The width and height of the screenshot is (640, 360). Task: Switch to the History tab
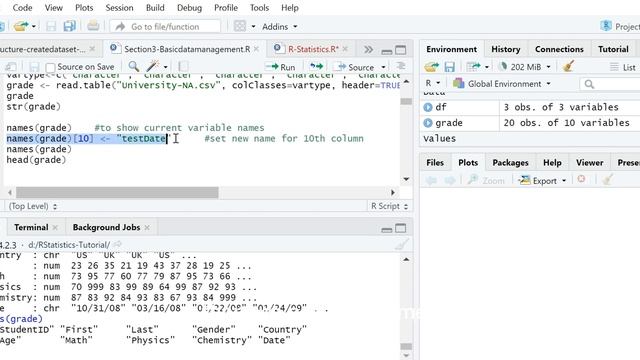[506, 49]
